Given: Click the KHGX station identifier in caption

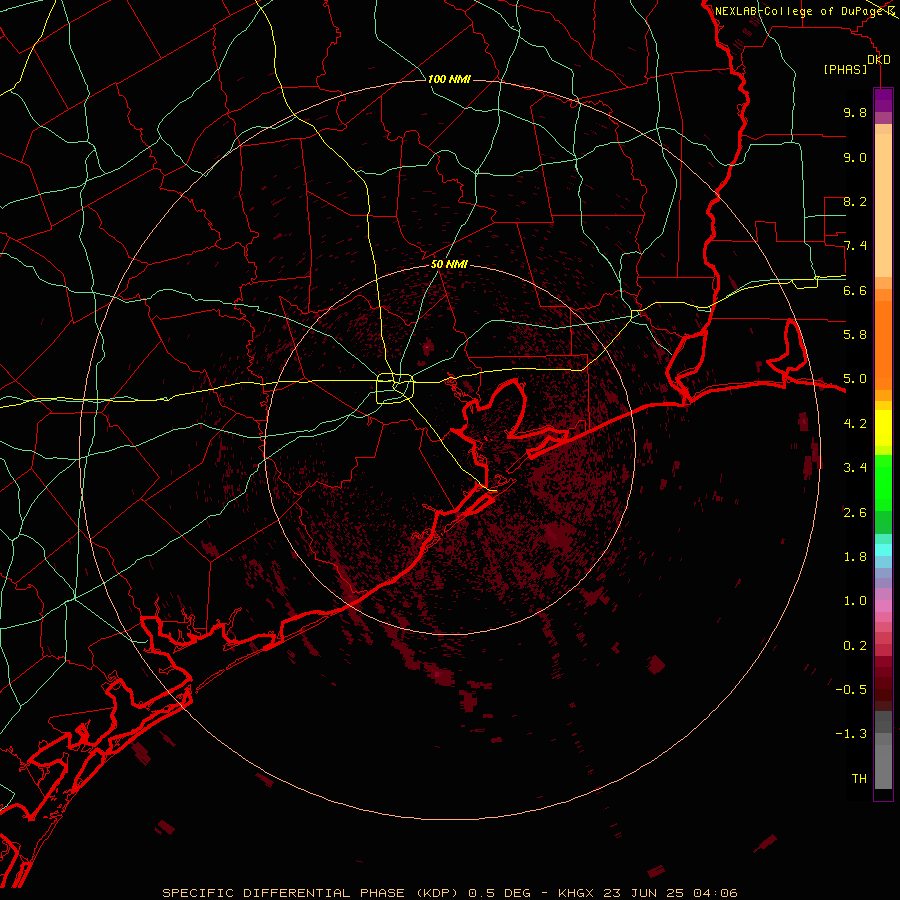Looking at the screenshot, I should [x=578, y=893].
